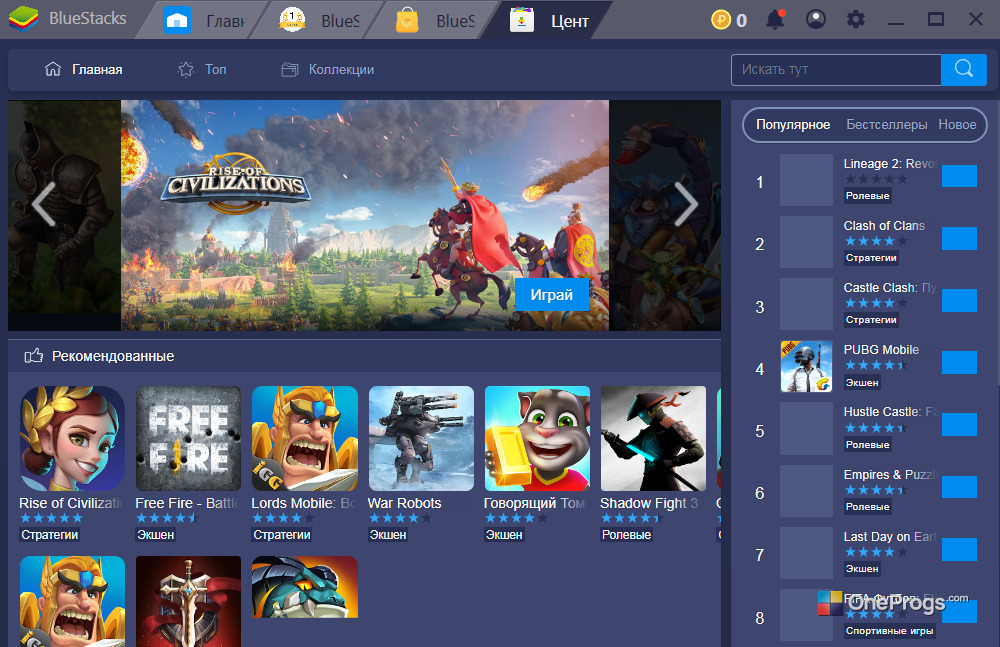This screenshot has width=1000, height=647.
Task: Click the Rise of Civilizations title text
Action: coord(71,503)
